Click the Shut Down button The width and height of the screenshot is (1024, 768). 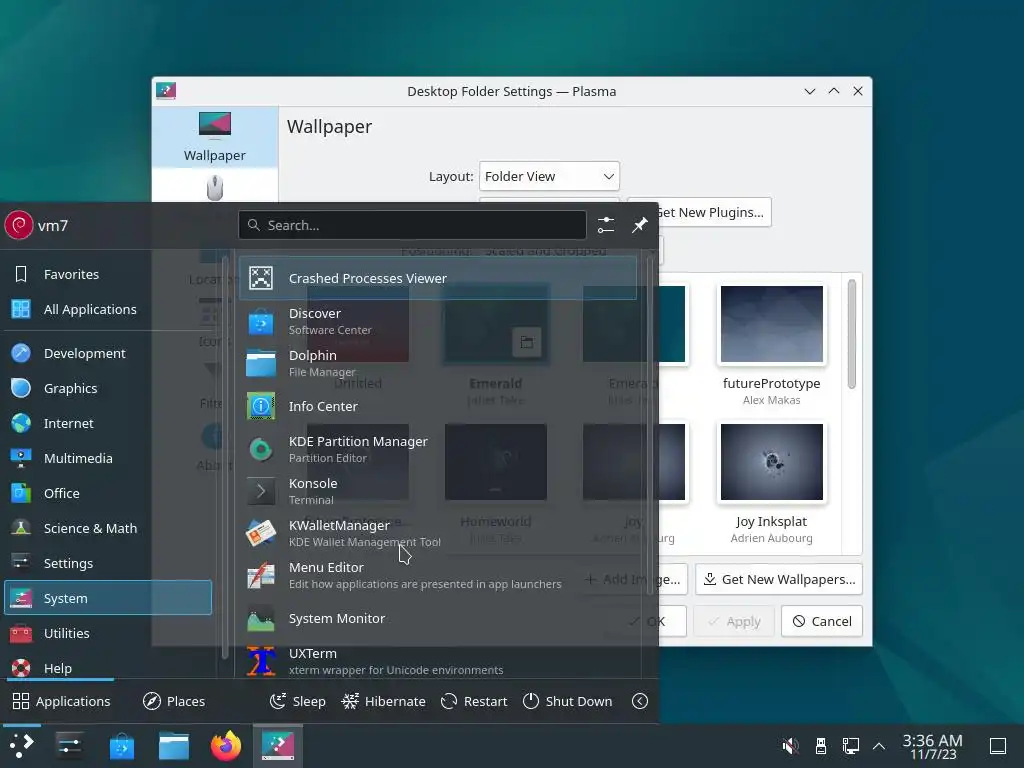[x=568, y=701]
